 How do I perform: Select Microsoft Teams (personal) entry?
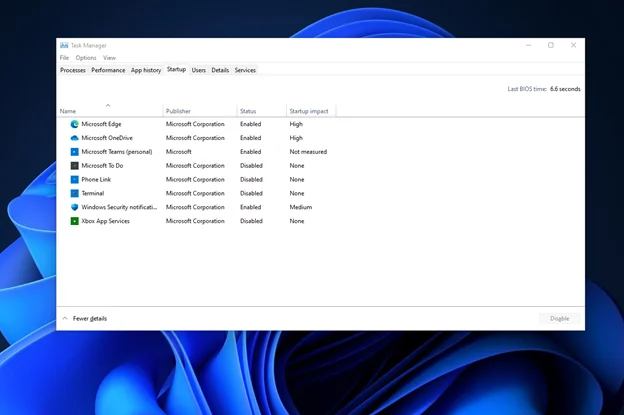point(117,152)
